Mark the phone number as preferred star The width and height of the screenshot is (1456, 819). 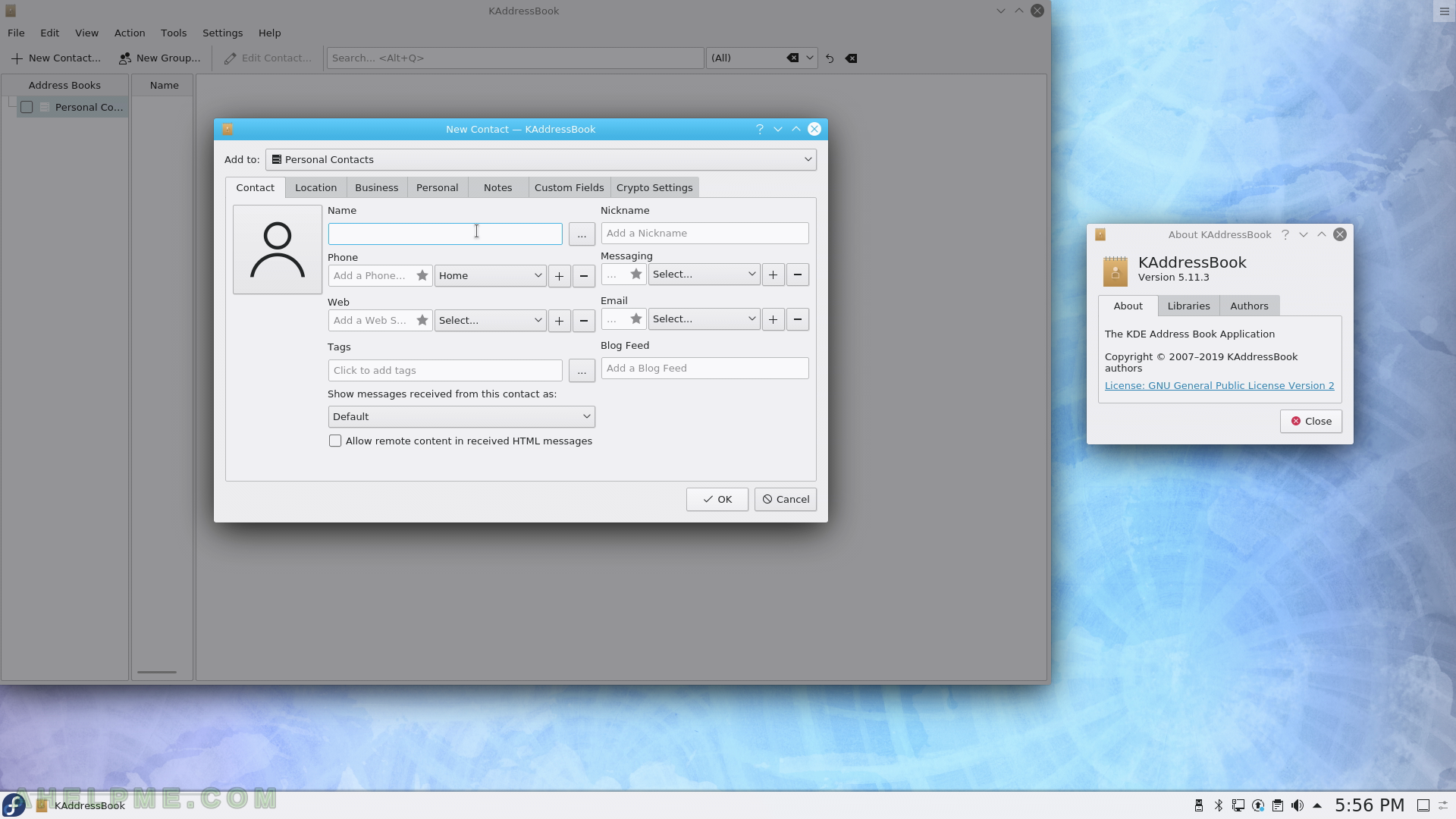click(x=422, y=275)
